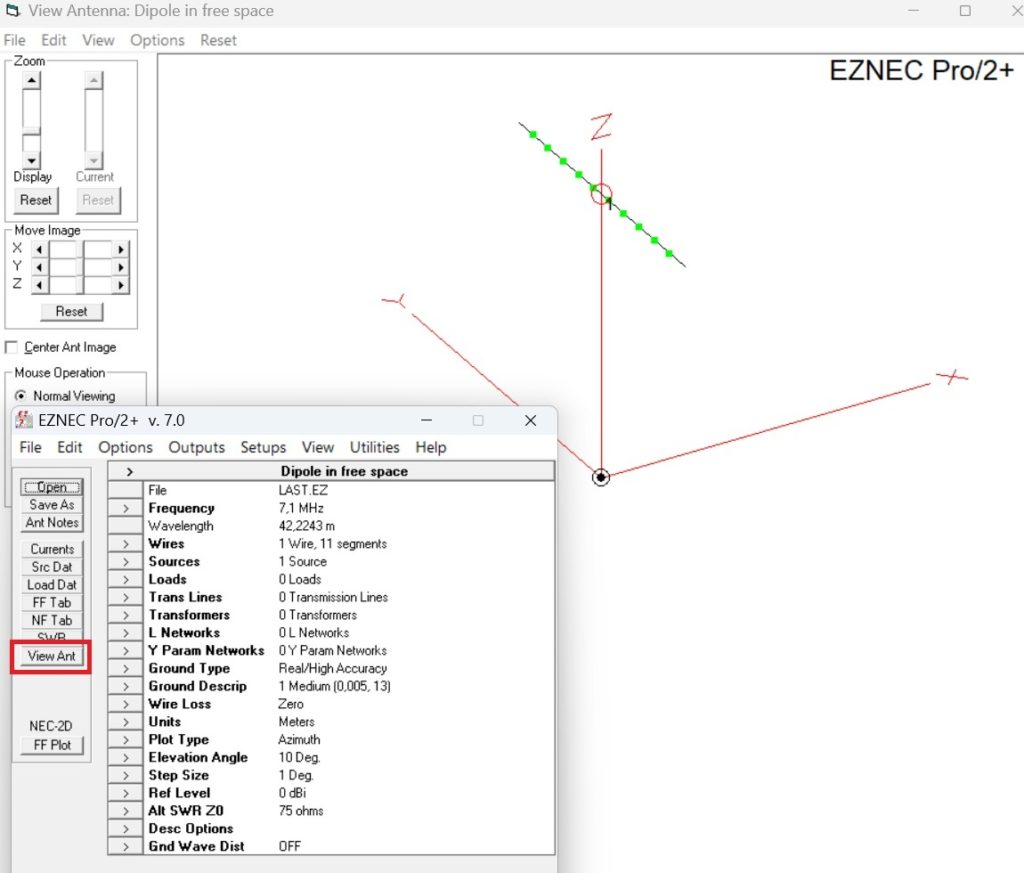Screen dimensions: 1024x873
Task: Click the red source circle on the dipole
Action: click(602, 194)
